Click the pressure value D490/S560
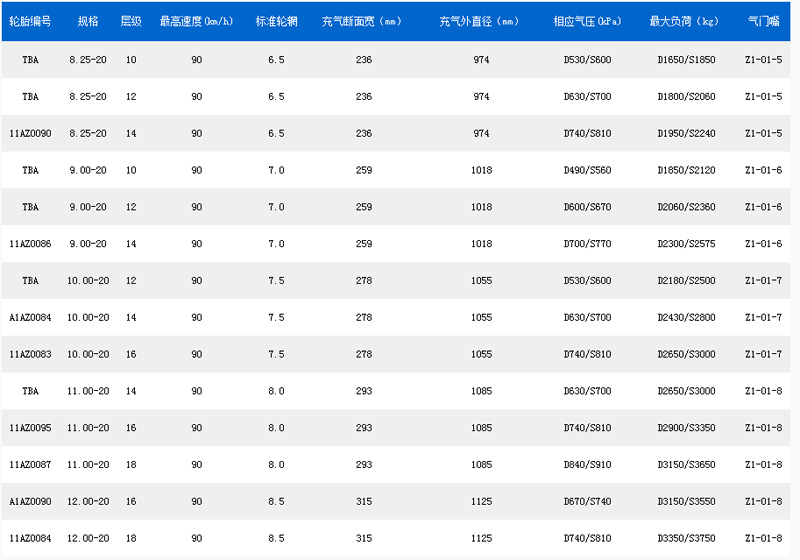Screen dimensions: 800x560 pyautogui.click(x=587, y=170)
